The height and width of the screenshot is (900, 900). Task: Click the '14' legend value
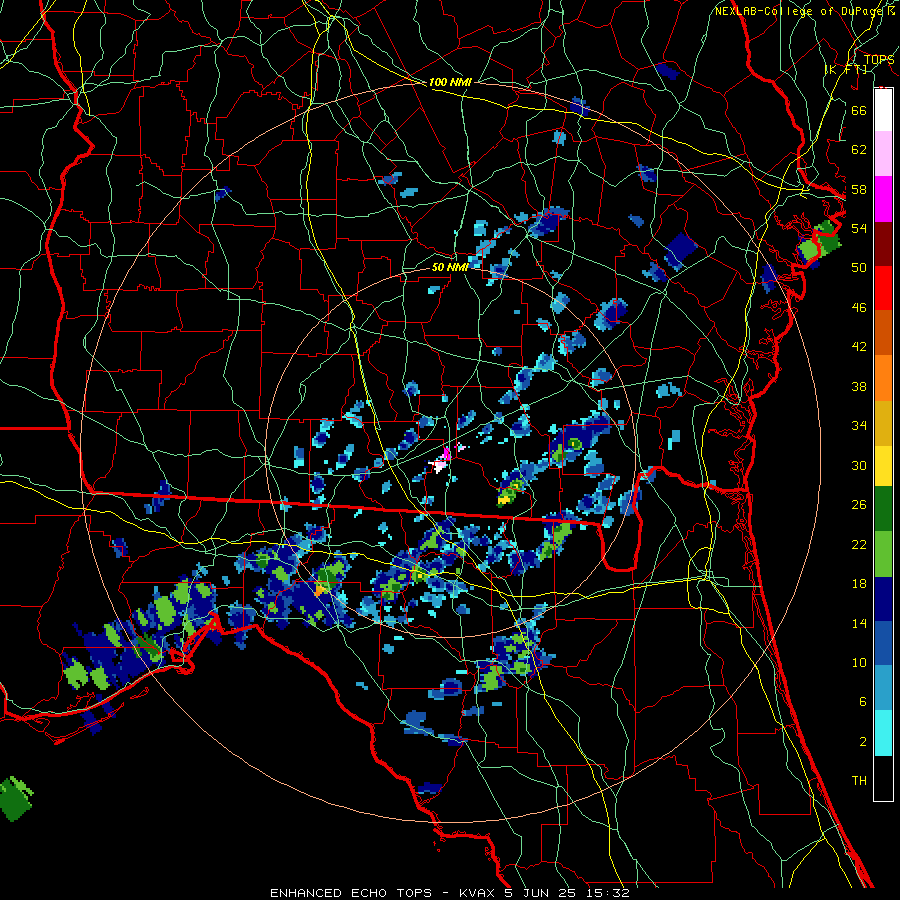click(x=859, y=623)
